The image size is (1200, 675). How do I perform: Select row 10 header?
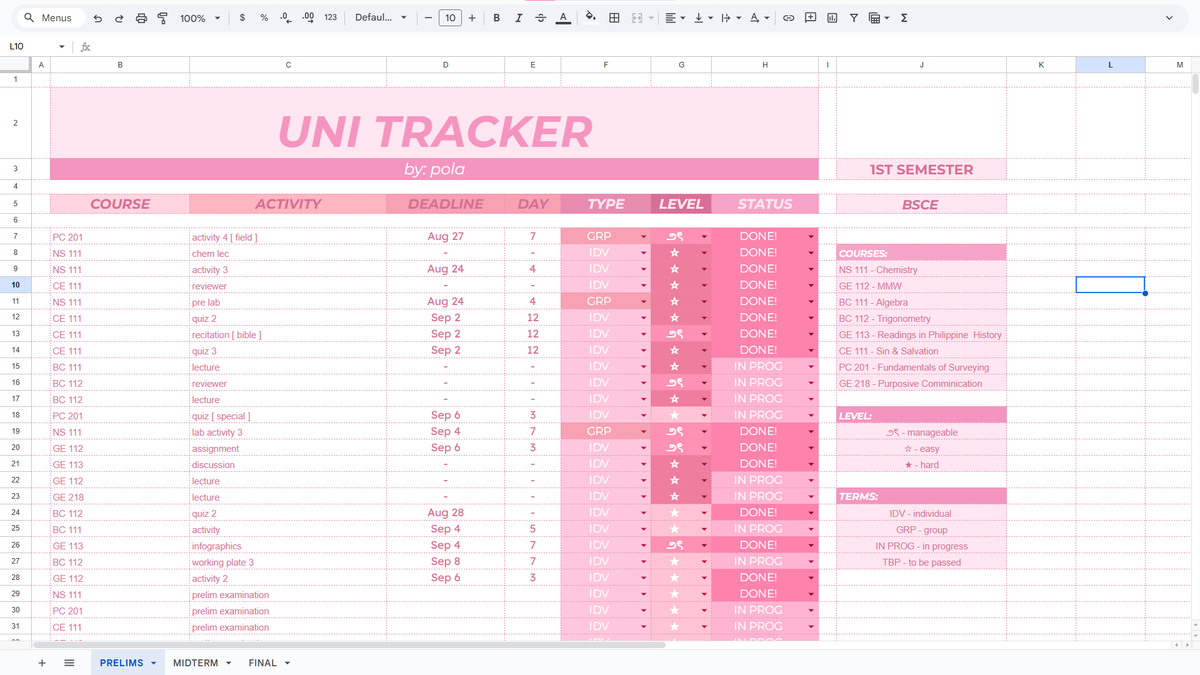15,286
